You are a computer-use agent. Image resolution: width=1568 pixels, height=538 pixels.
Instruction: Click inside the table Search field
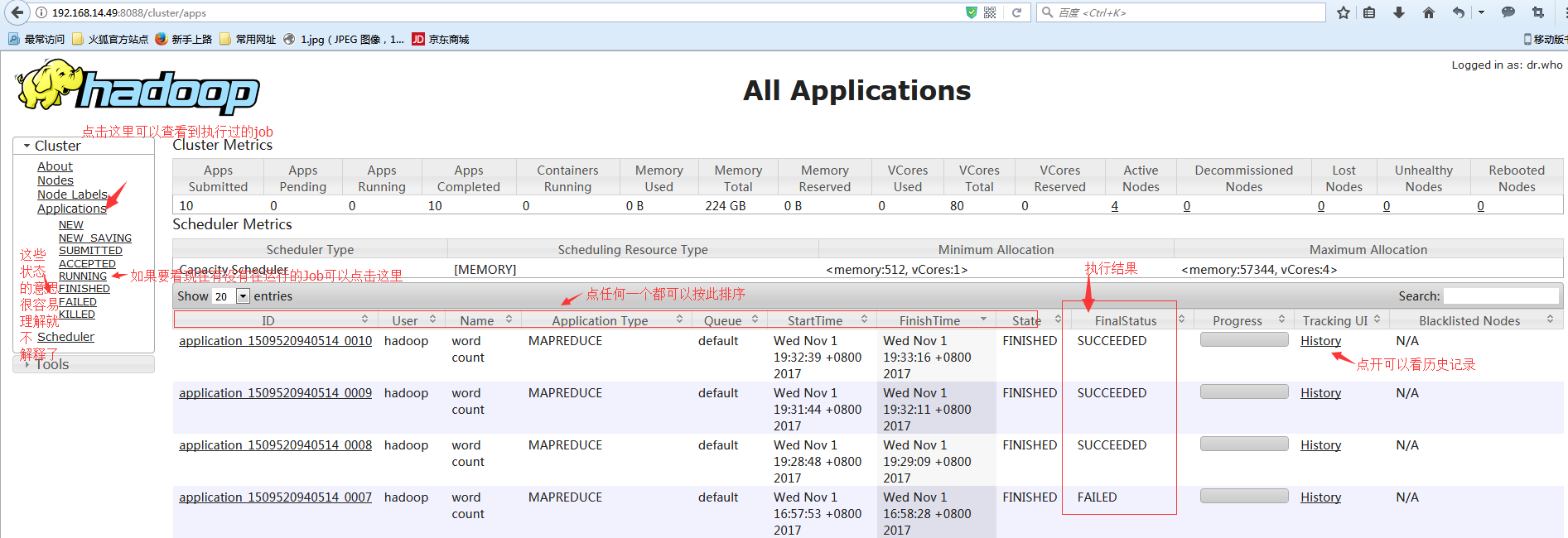pyautogui.click(x=1501, y=296)
